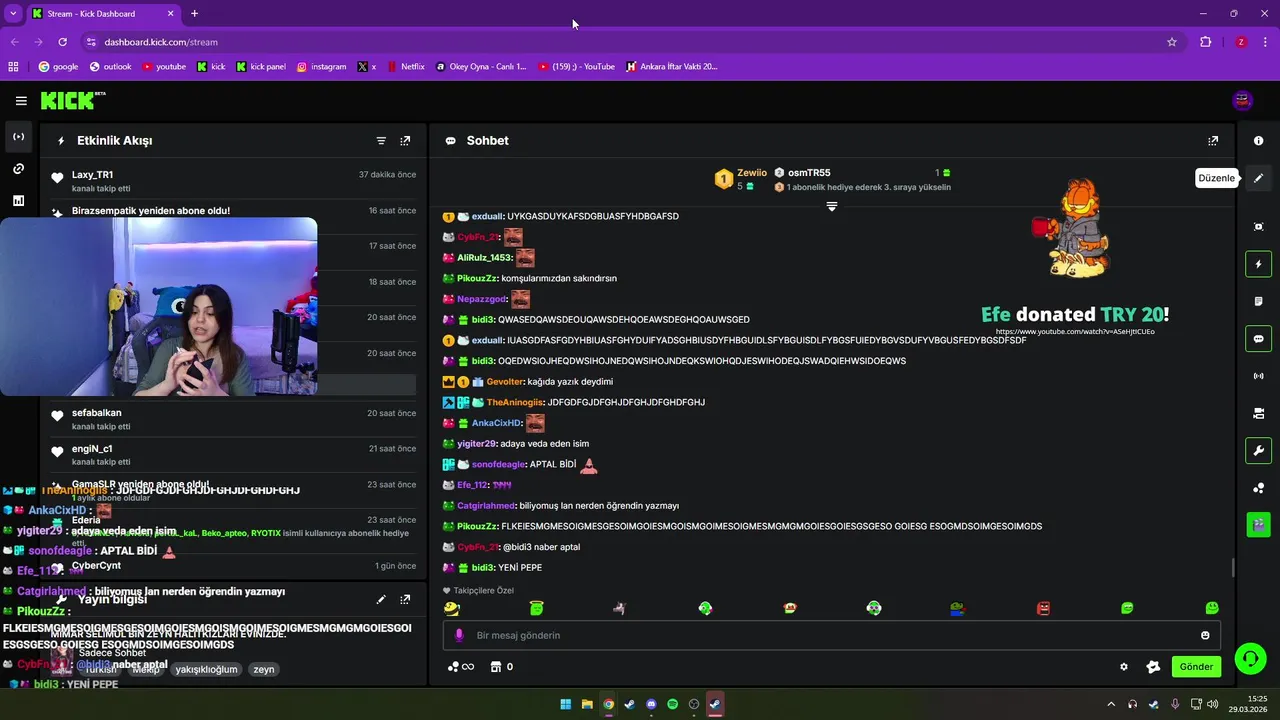
Task: Open Spotify from the taskbar
Action: [x=672, y=704]
